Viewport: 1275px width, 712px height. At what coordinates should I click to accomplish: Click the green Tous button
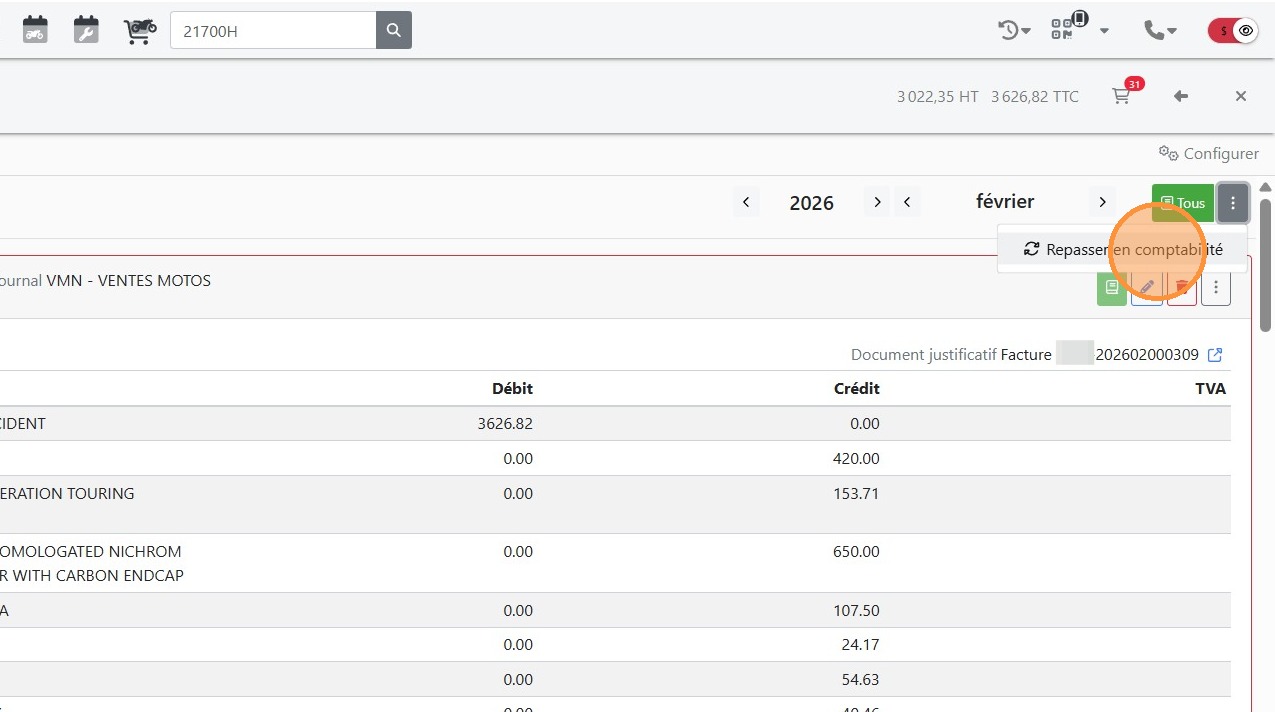[x=1183, y=203]
